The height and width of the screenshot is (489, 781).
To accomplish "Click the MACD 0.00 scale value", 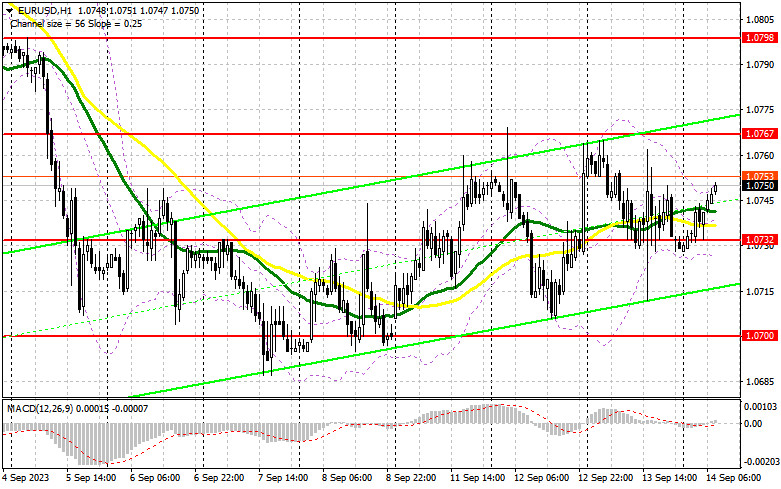I will [x=753, y=424].
